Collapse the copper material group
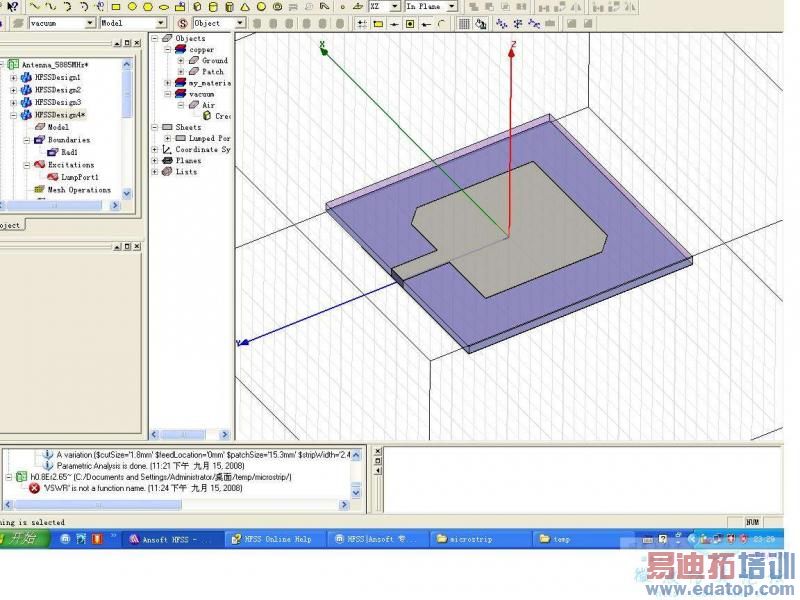This screenshot has width=800, height=600. pyautogui.click(x=168, y=49)
